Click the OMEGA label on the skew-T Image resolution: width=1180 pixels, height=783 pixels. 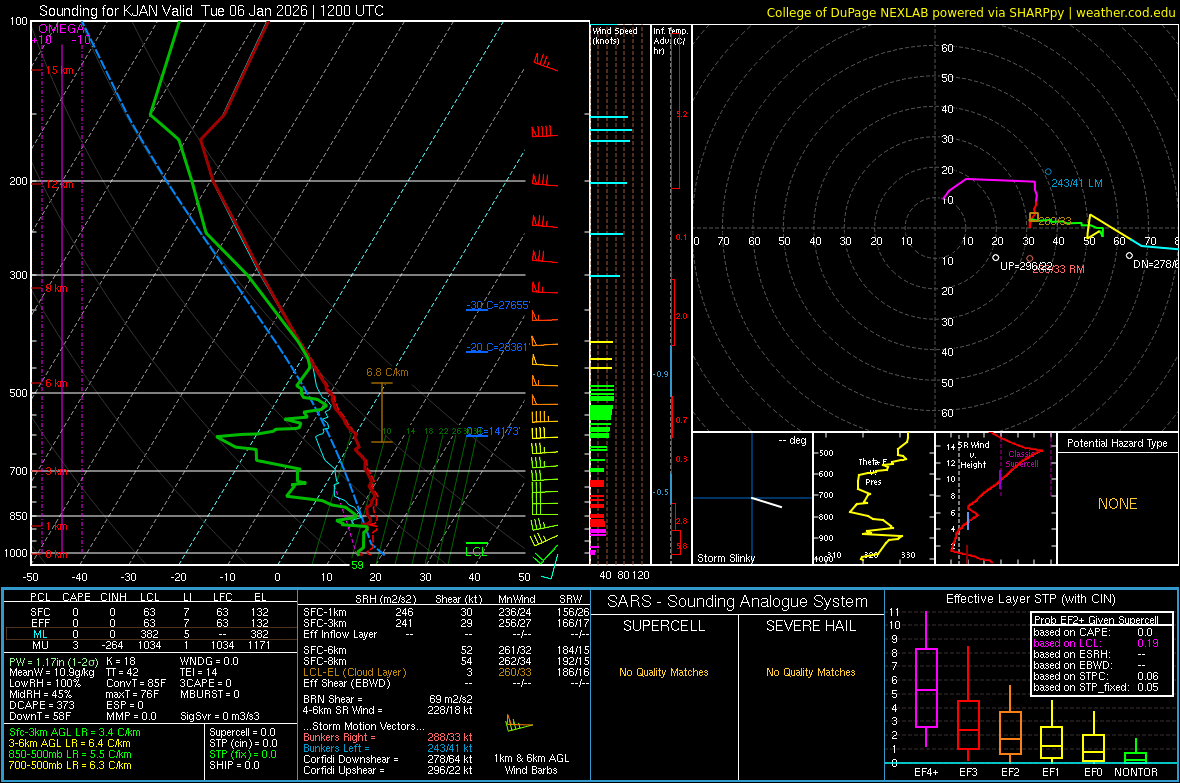click(x=61, y=29)
